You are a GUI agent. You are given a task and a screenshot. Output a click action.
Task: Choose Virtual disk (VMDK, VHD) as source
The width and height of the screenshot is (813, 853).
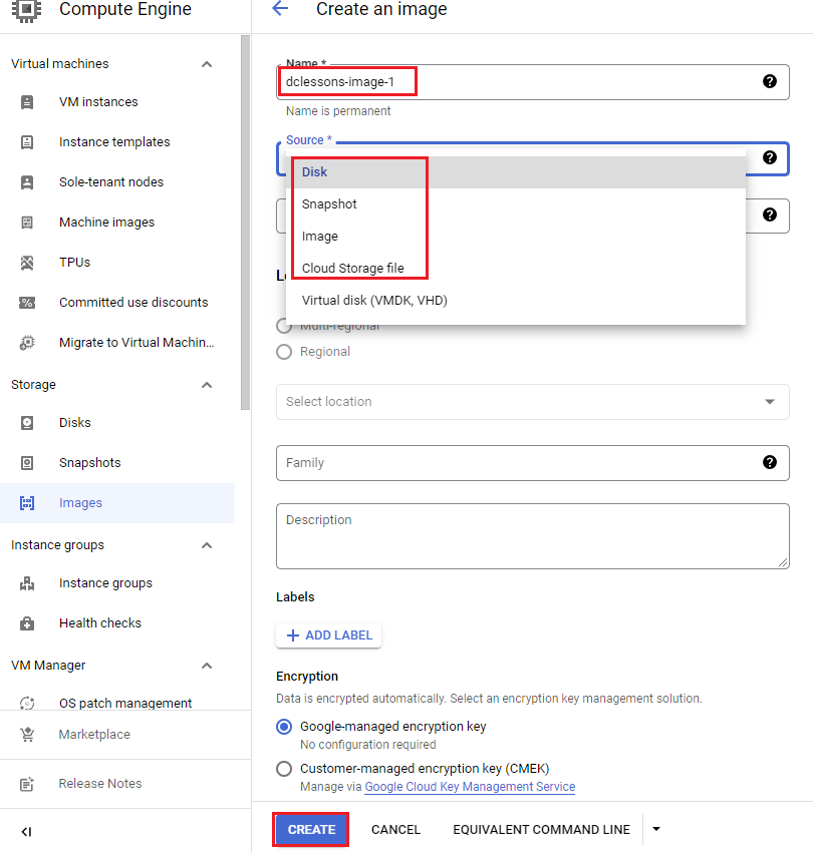[515, 301]
